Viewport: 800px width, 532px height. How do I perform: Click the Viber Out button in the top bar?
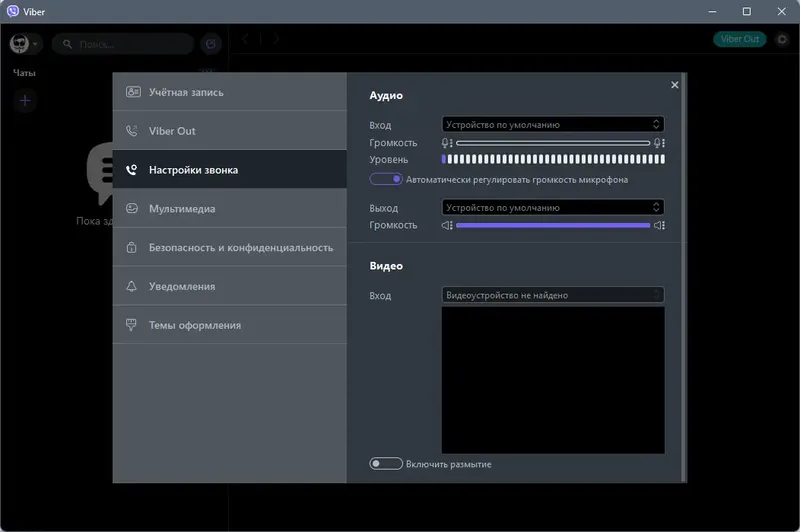pos(740,39)
